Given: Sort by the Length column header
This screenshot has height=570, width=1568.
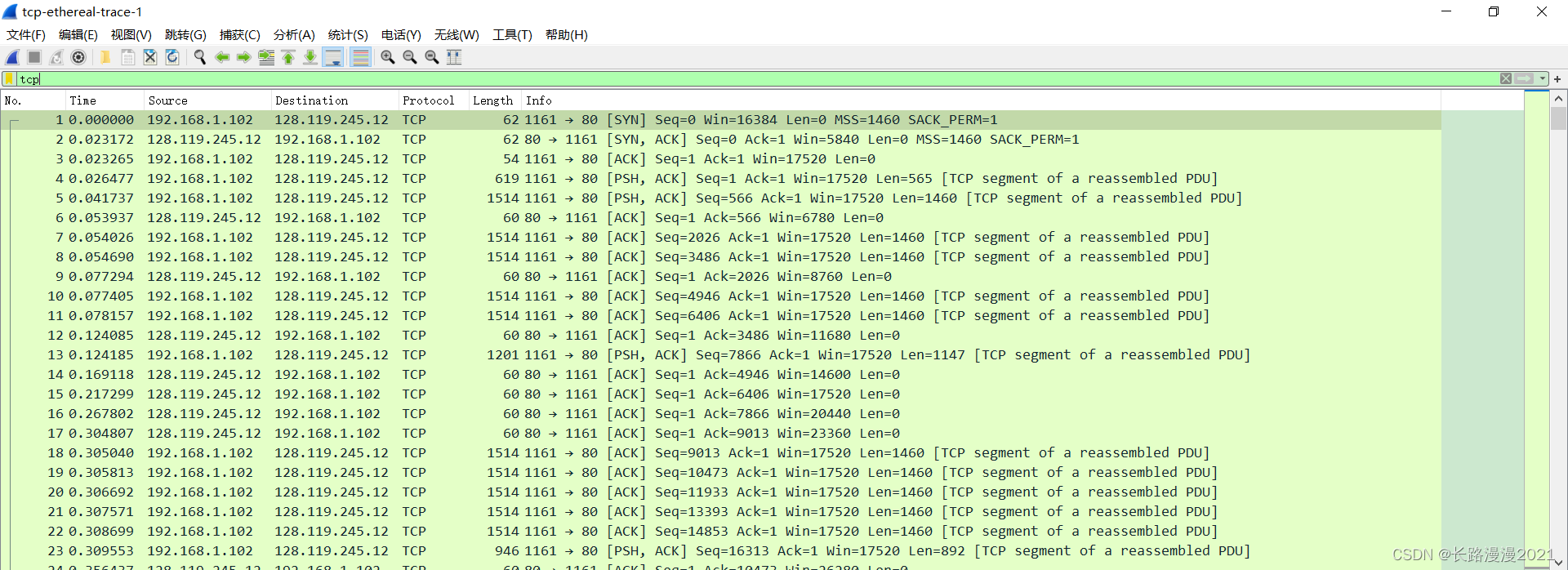Looking at the screenshot, I should [x=495, y=100].
